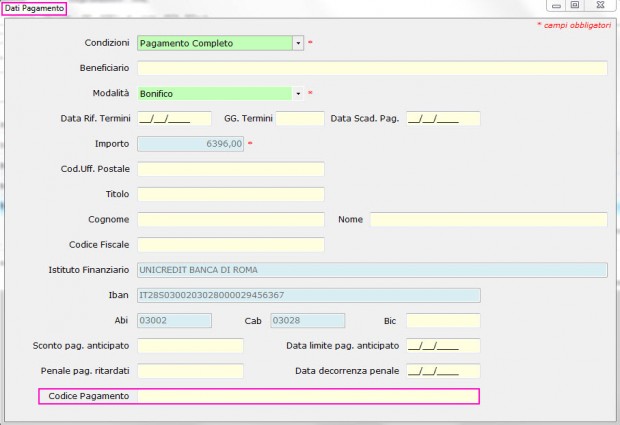Image resolution: width=620 pixels, height=425 pixels.
Task: Click the GG. Termini field
Action: pos(300,119)
